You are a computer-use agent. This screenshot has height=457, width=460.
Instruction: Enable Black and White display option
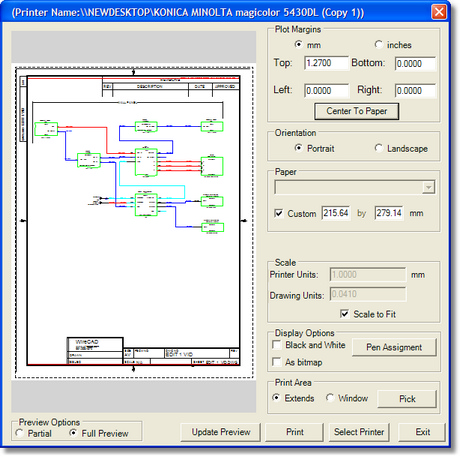click(276, 345)
